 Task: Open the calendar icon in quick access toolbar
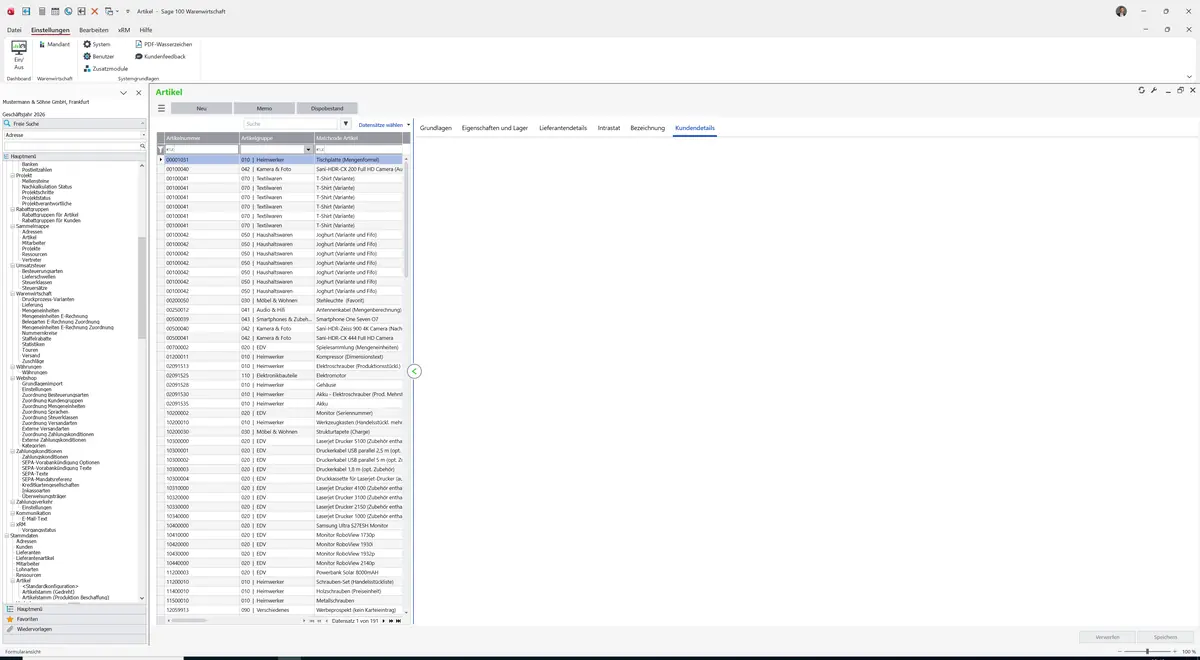click(55, 11)
